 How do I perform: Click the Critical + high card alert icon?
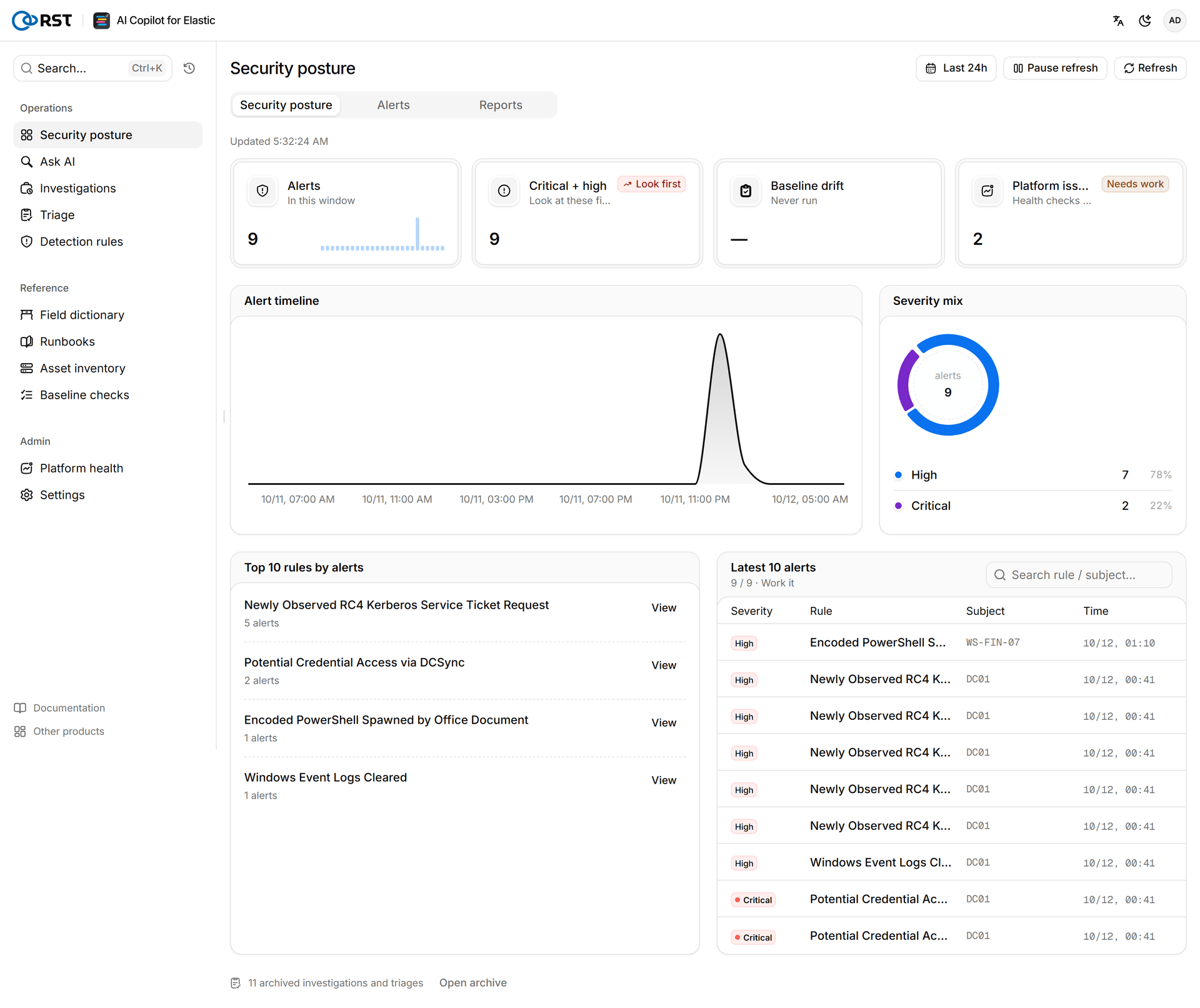504,191
